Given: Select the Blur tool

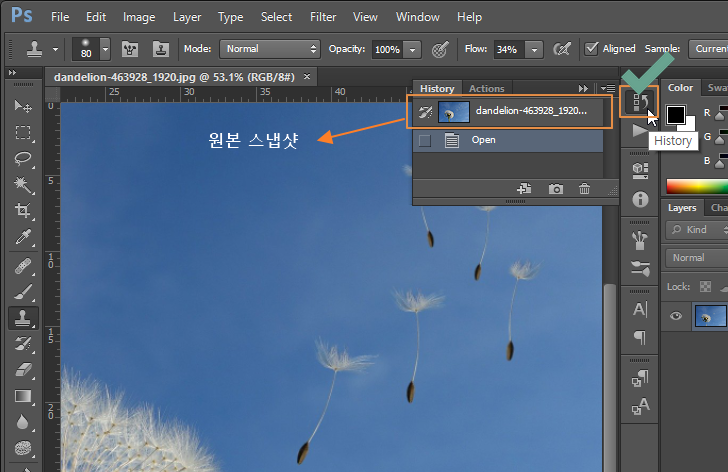Looking at the screenshot, I should click(22, 422).
